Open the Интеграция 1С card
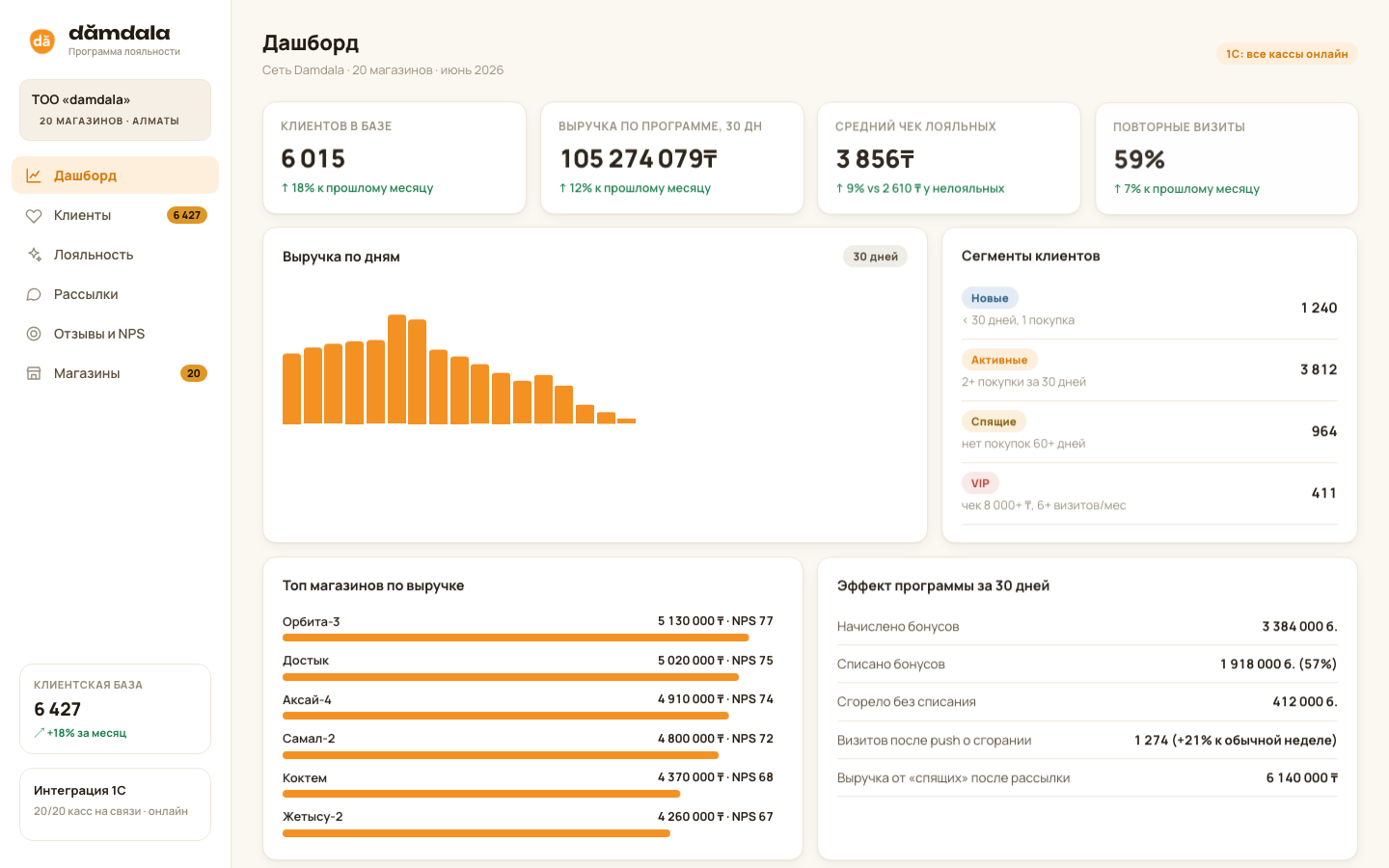 point(115,803)
